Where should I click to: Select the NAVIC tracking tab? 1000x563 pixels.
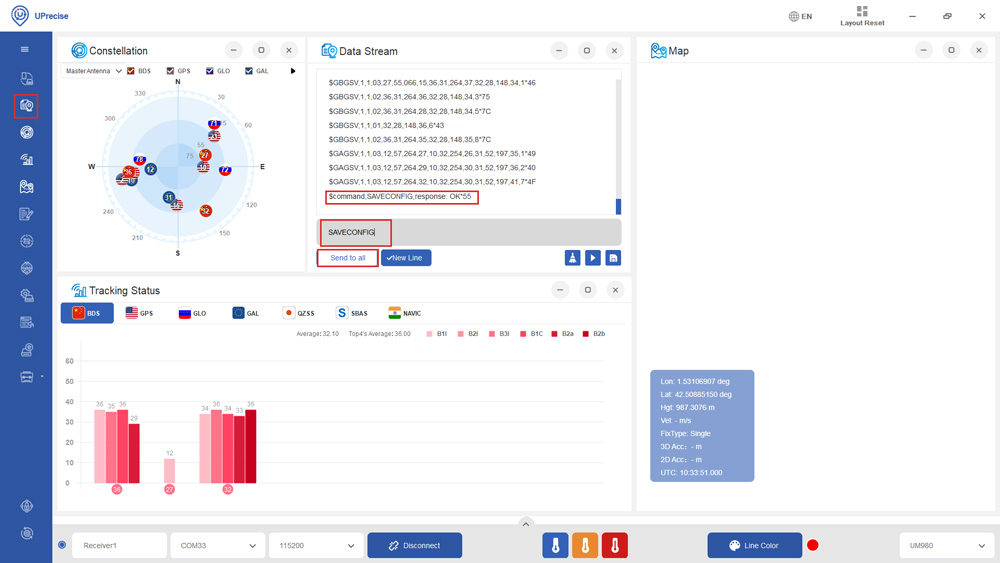click(x=404, y=313)
